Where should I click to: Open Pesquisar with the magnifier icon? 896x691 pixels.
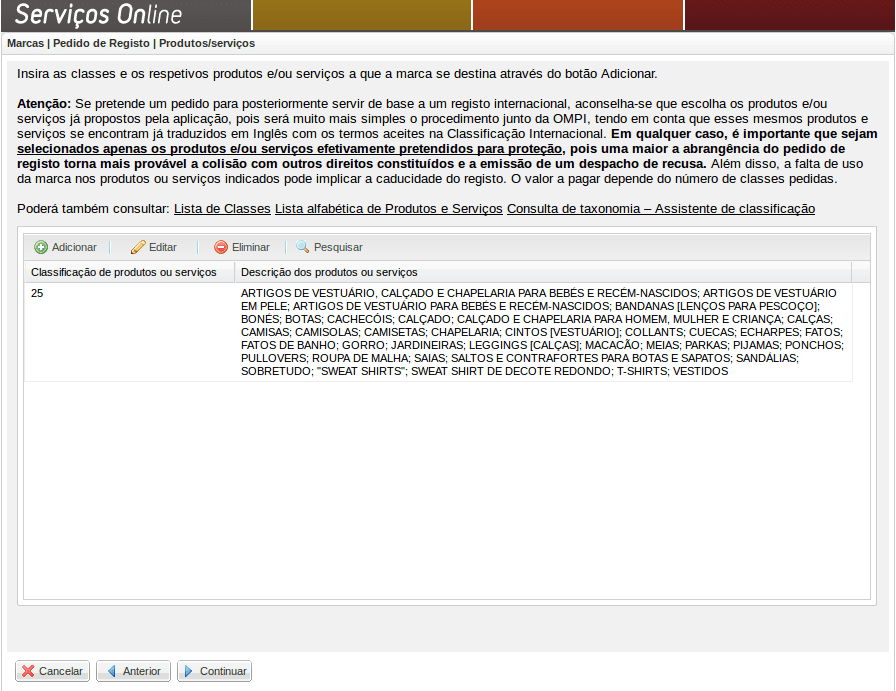point(303,247)
